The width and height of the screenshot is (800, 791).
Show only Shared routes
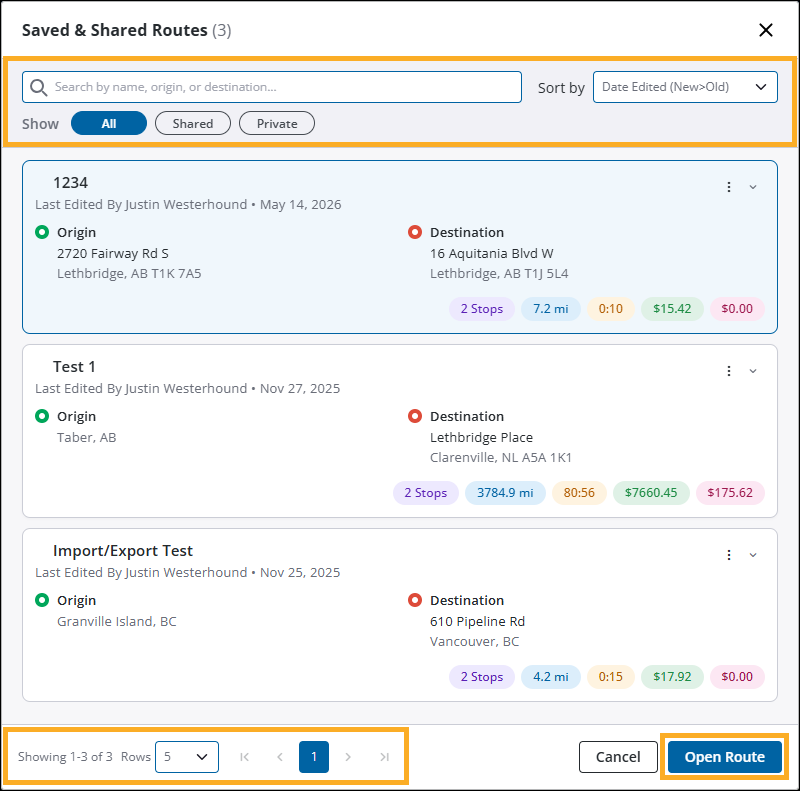[193, 123]
